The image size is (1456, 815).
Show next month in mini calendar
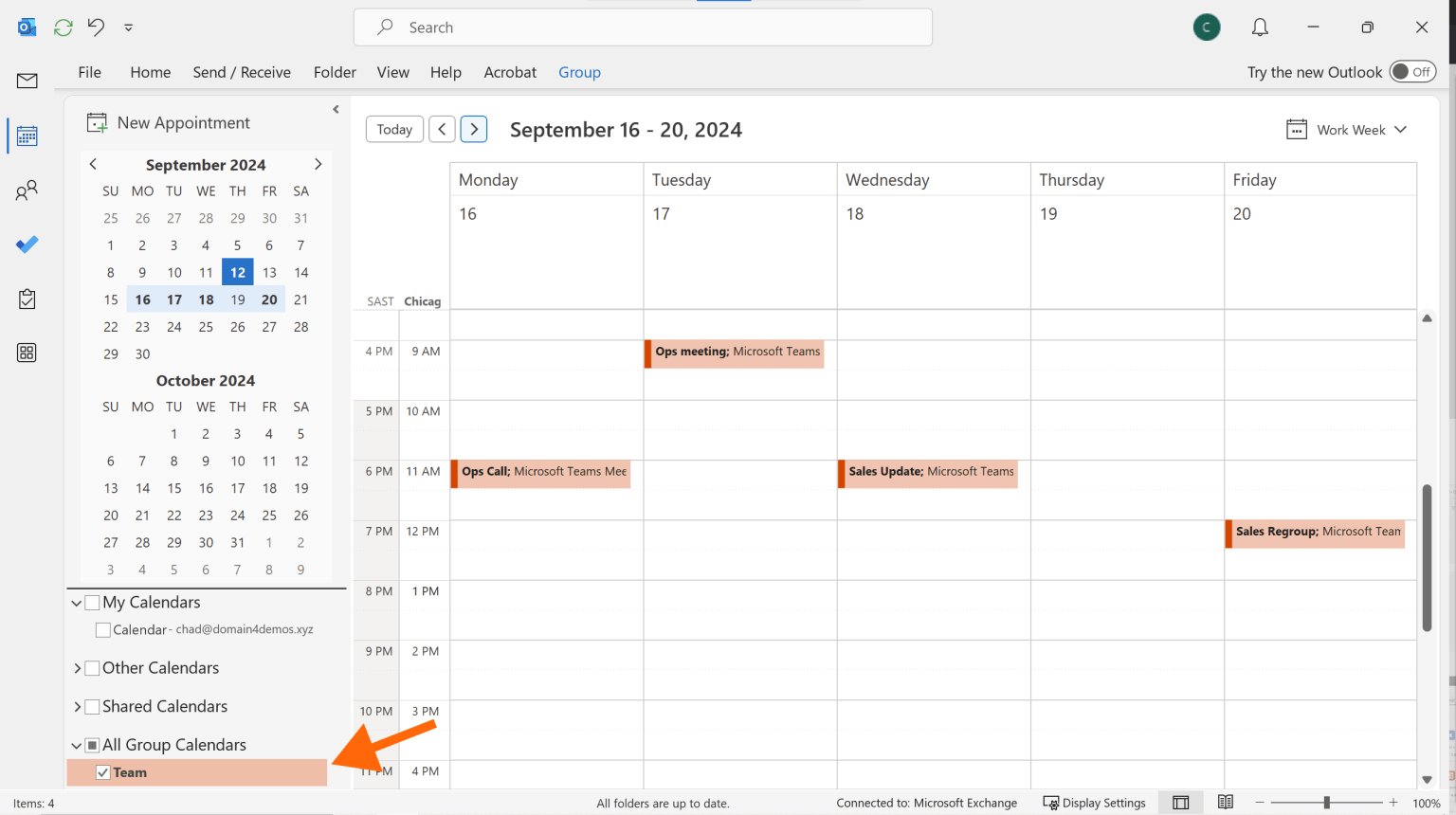click(x=318, y=164)
